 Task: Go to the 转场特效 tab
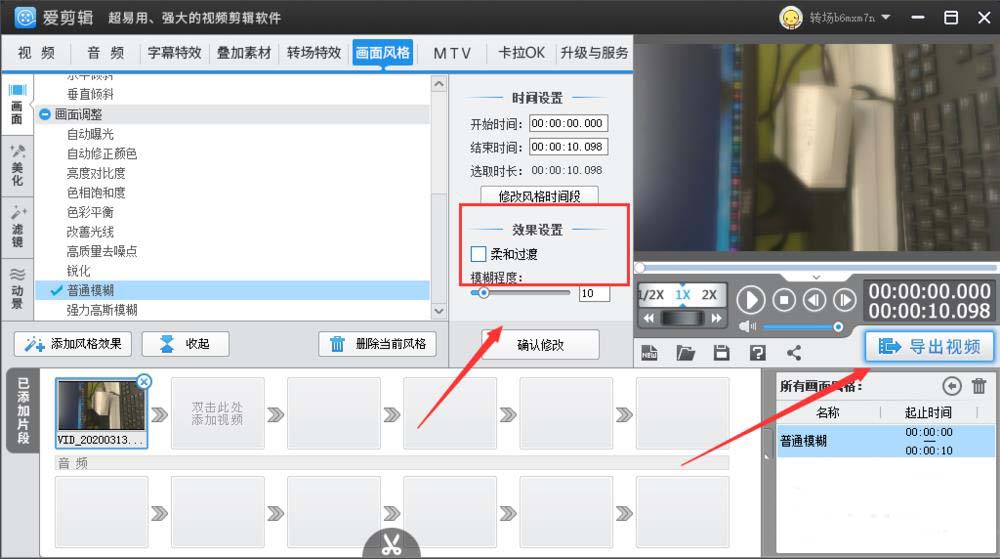pyautogui.click(x=314, y=53)
